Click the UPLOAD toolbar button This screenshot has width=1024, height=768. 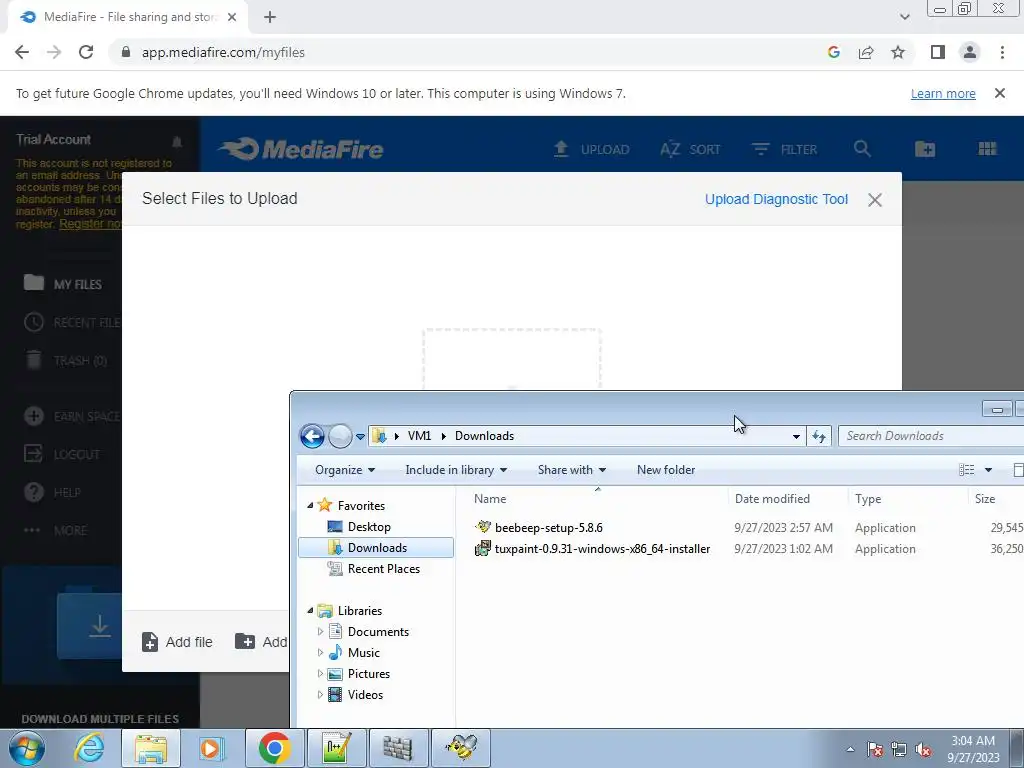tap(591, 150)
